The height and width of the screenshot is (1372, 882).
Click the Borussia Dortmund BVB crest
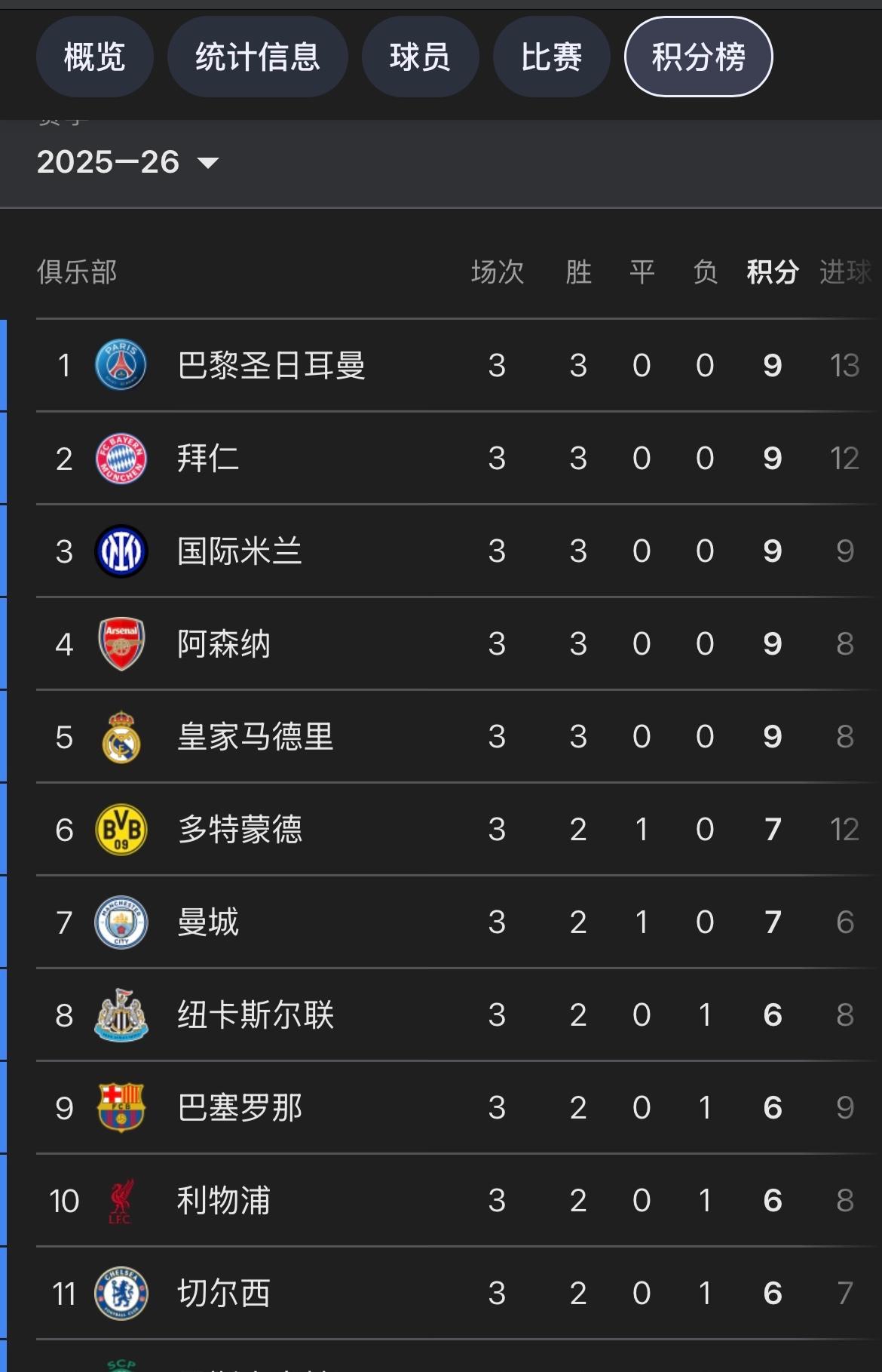[x=121, y=830]
